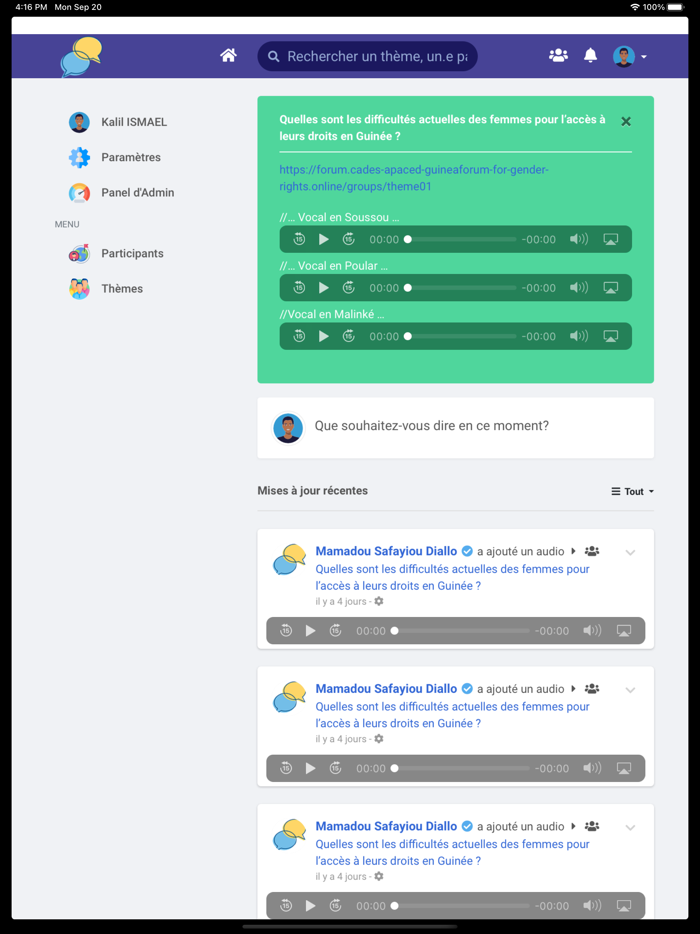The image size is (700, 934).
Task: Play the Vocal en Soussou audio
Action: 323,239
